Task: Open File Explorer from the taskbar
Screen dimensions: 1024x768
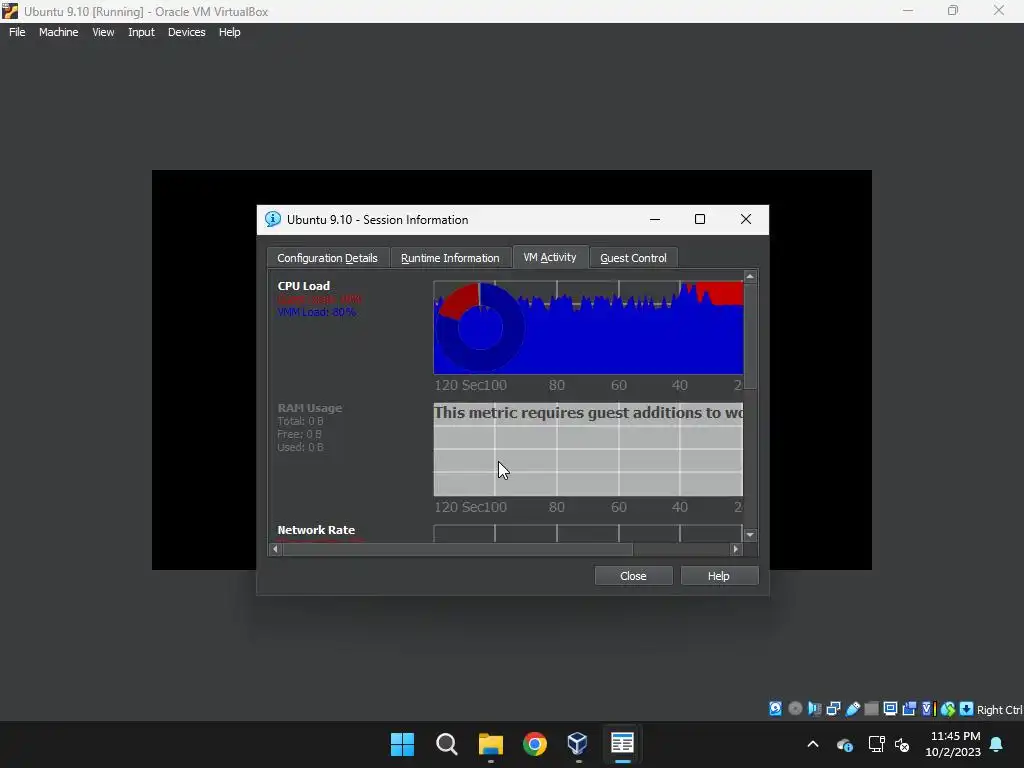Action: point(490,744)
